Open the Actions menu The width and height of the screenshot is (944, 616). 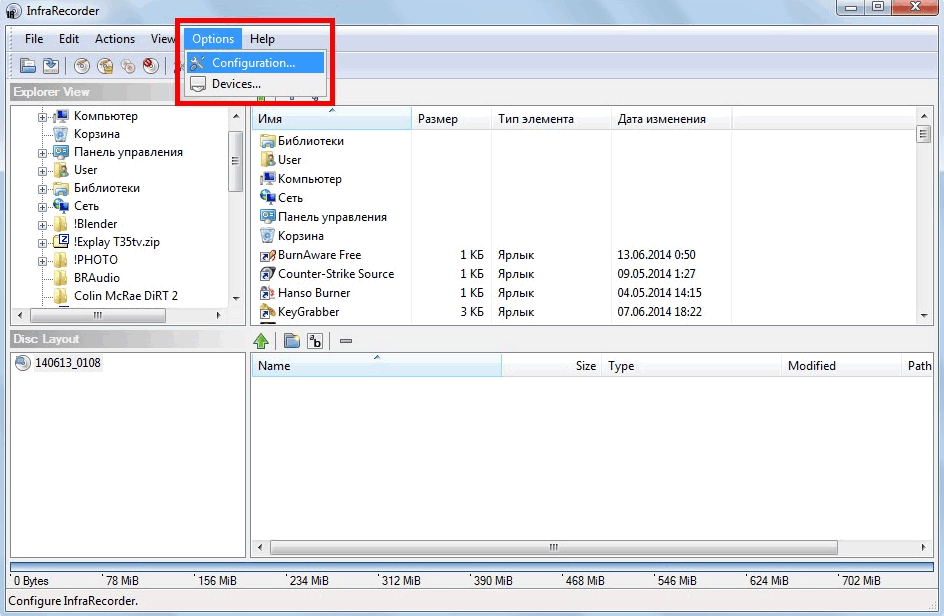click(x=114, y=39)
